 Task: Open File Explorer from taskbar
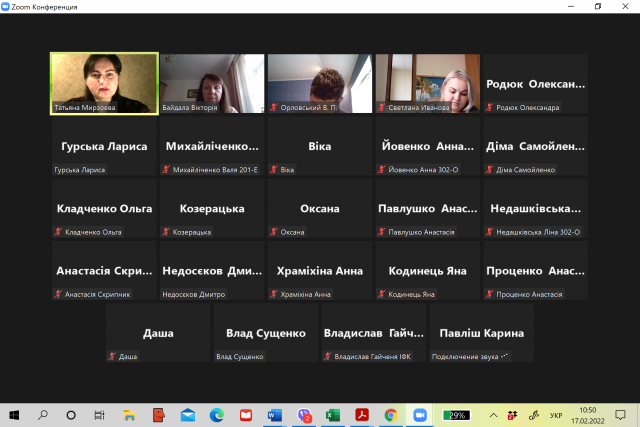click(x=129, y=416)
